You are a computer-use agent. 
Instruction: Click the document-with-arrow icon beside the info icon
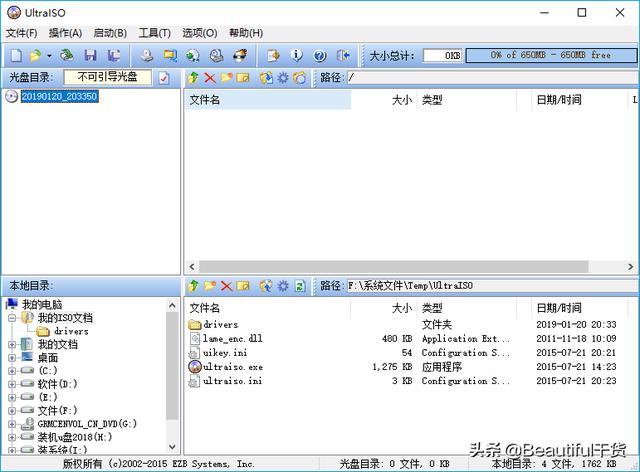[x=273, y=55]
